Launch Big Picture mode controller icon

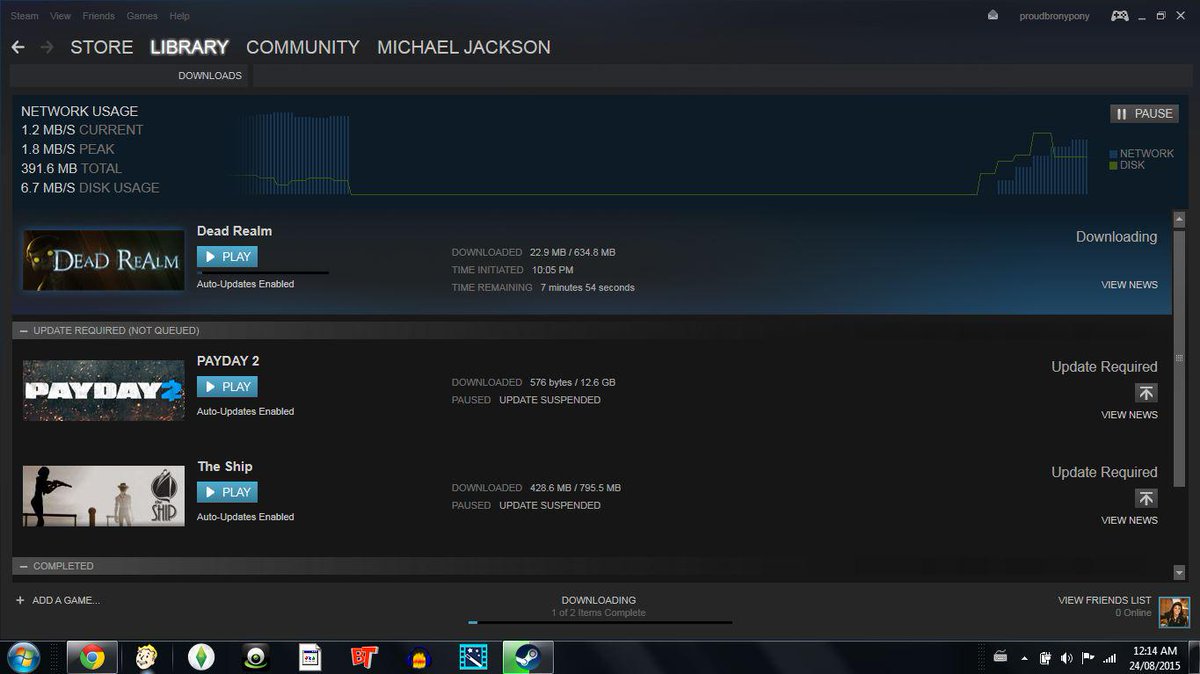click(x=1121, y=16)
